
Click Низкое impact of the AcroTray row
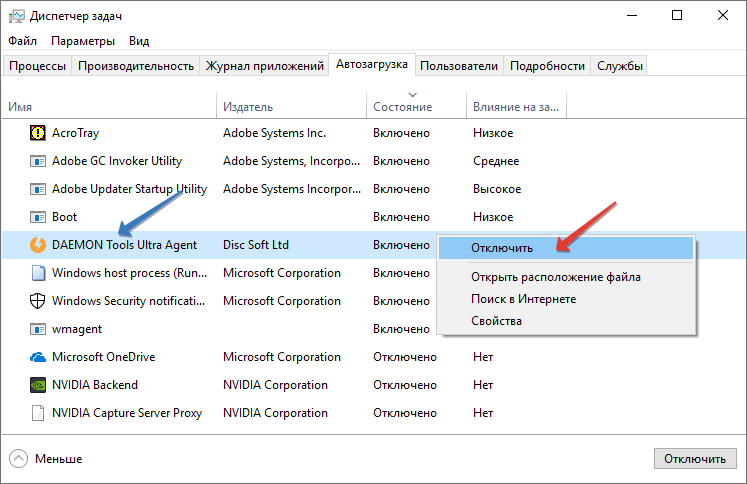pos(493,133)
